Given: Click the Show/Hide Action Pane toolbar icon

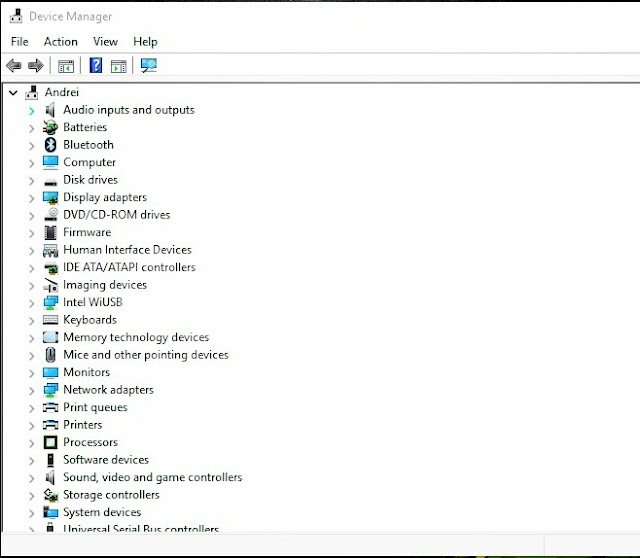Looking at the screenshot, I should click(118, 66).
